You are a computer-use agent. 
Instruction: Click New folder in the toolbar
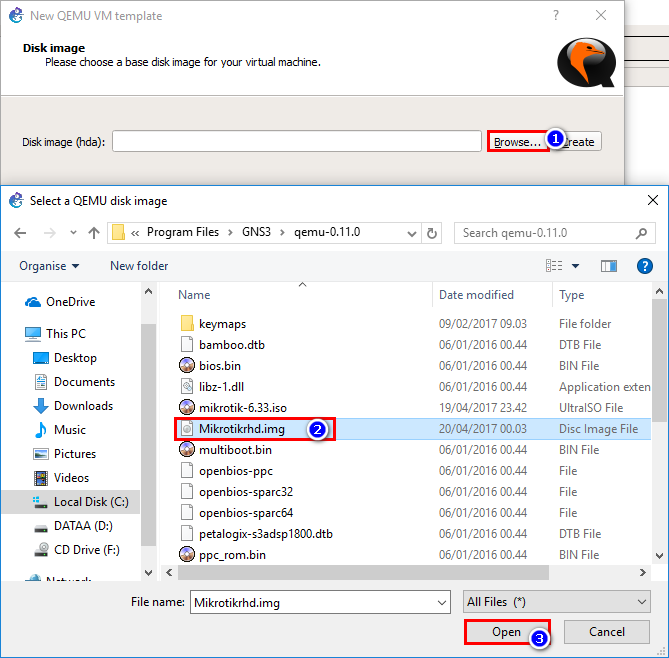coord(139,266)
